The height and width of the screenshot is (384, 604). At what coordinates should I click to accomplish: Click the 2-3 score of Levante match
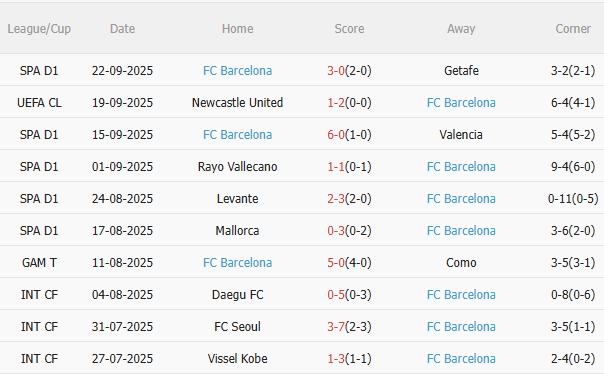pos(336,198)
